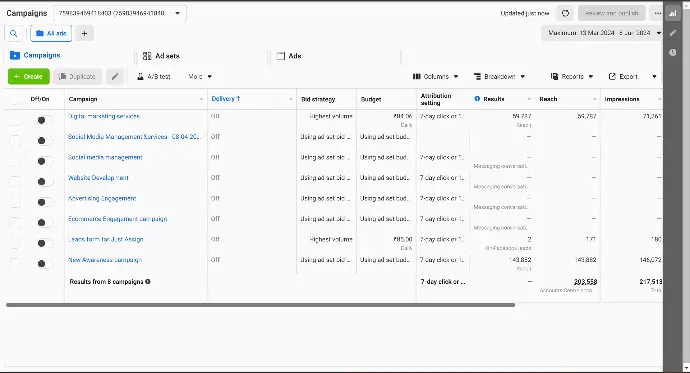Check the Digital marketing services row checkbox
Viewport: 690px width, 373px height.
click(15, 120)
